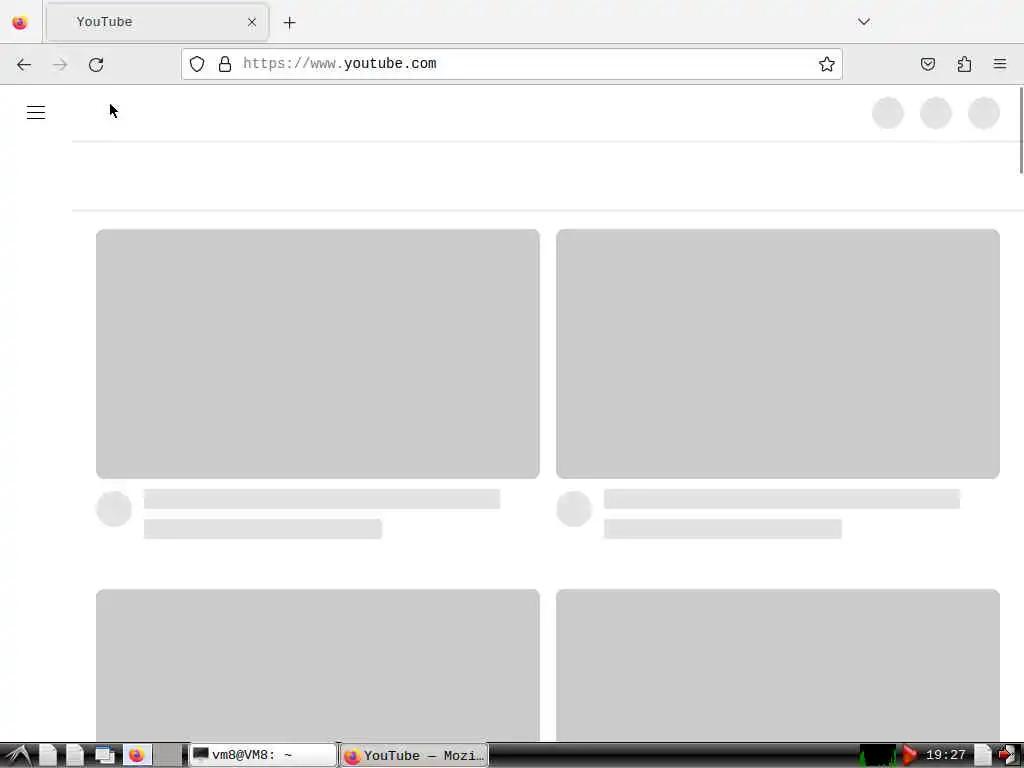Screen dimensions: 1024x768
Task: Click the red arrow tray icon
Action: point(908,756)
